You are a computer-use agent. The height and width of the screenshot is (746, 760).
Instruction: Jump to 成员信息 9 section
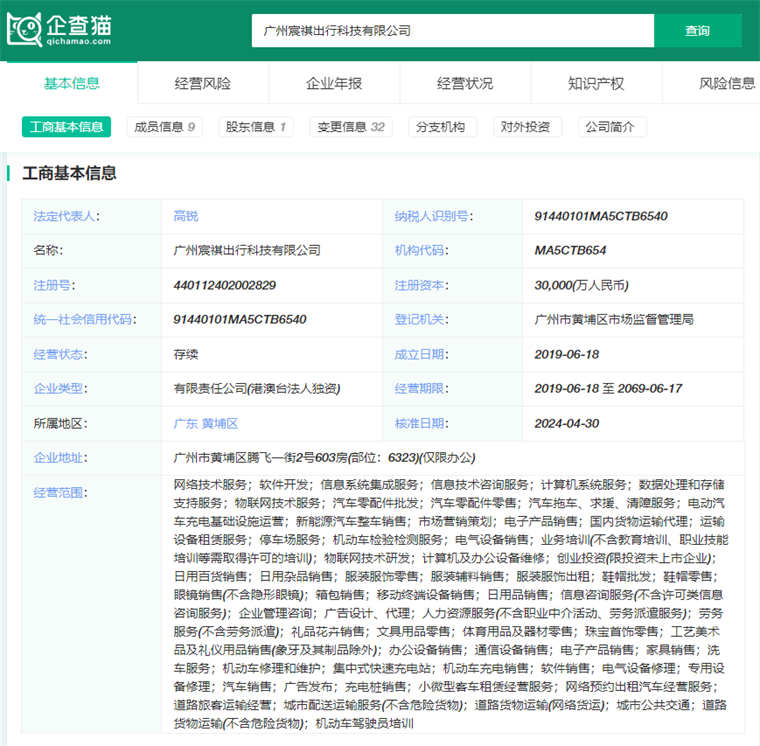[164, 127]
